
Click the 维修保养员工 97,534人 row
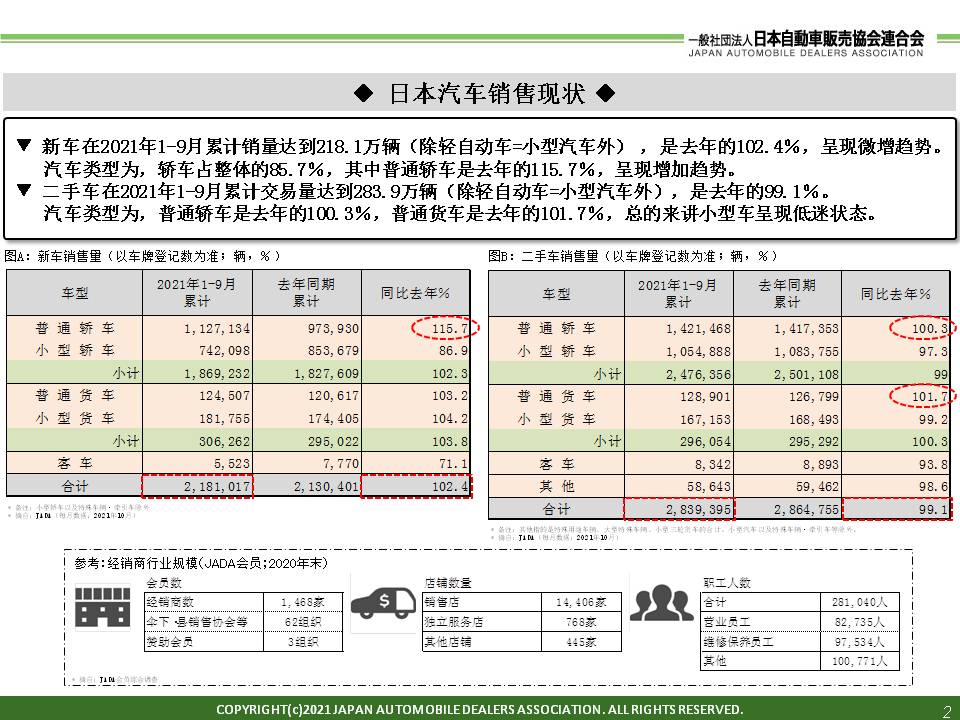point(801,642)
